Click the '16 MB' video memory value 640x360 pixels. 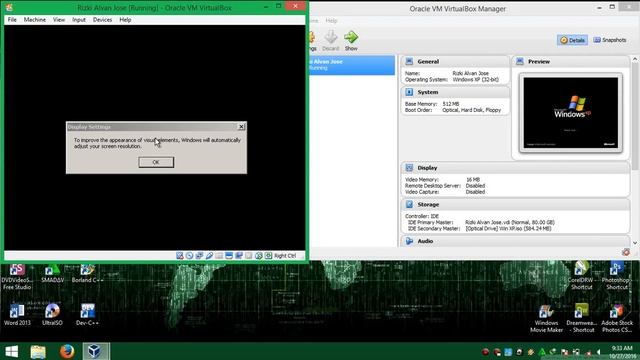[473, 180]
